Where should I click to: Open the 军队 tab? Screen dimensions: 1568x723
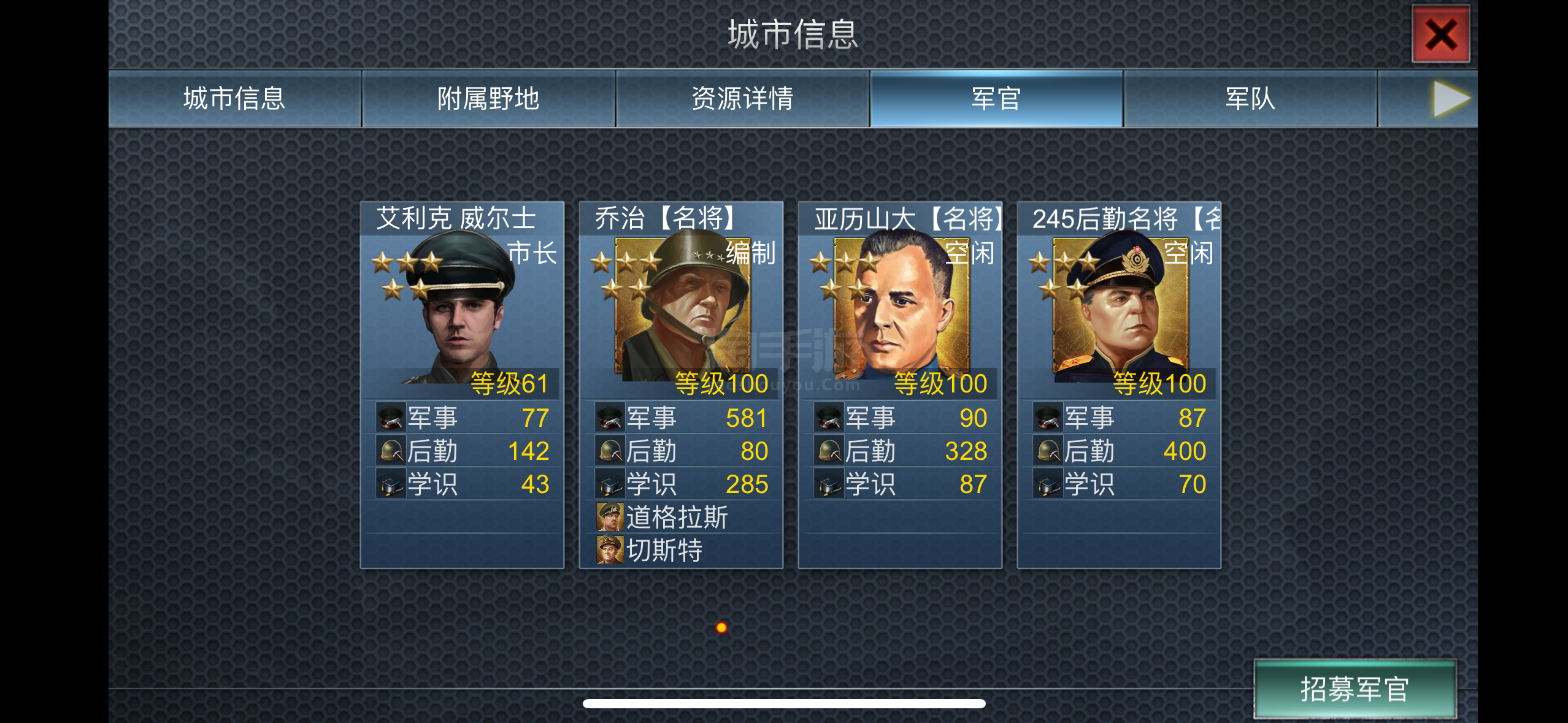[1250, 99]
